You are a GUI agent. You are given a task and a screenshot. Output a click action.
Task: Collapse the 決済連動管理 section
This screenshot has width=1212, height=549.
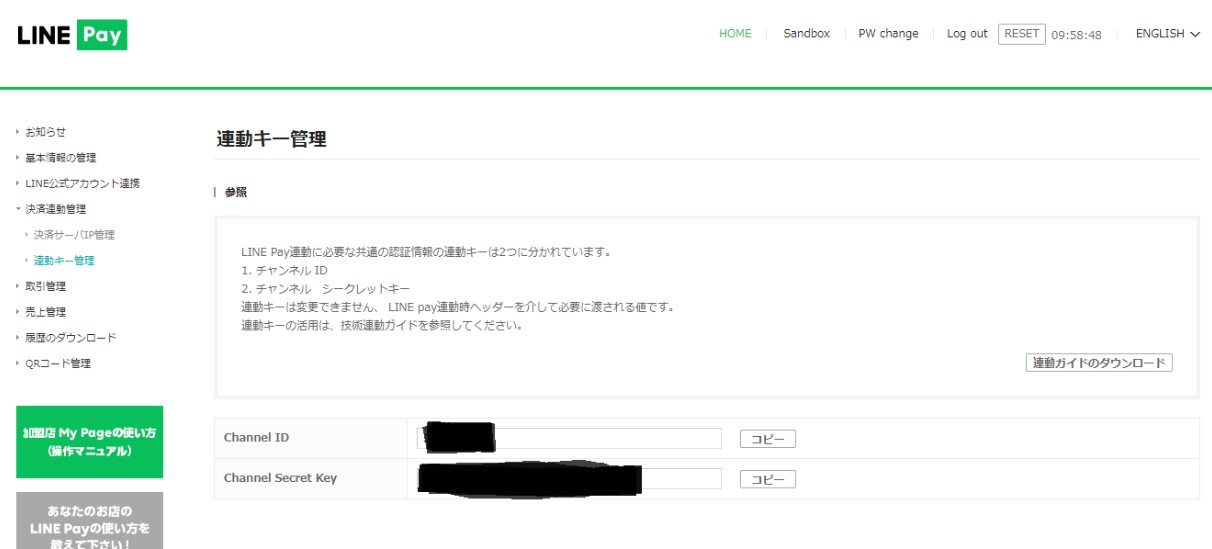tap(56, 209)
